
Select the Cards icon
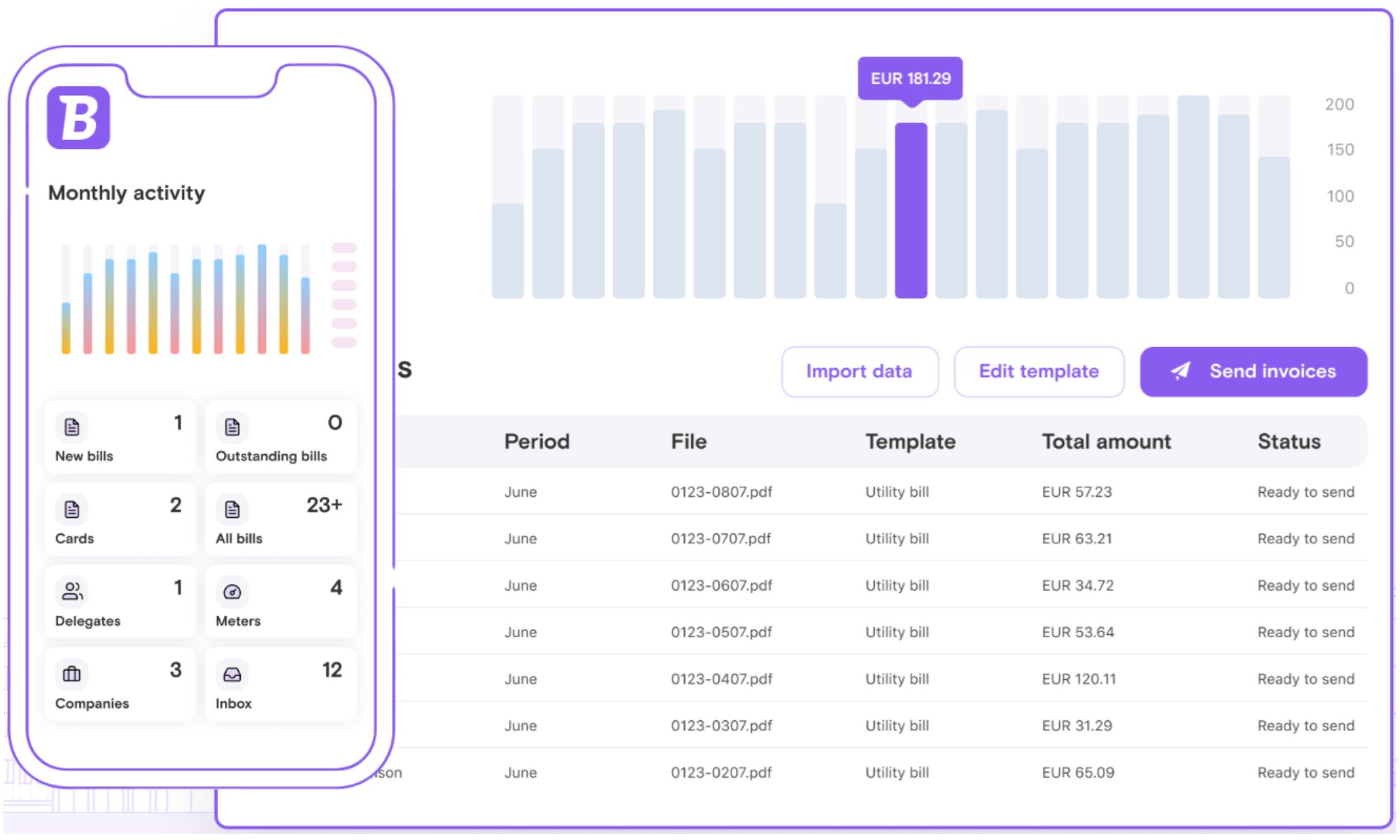point(72,509)
